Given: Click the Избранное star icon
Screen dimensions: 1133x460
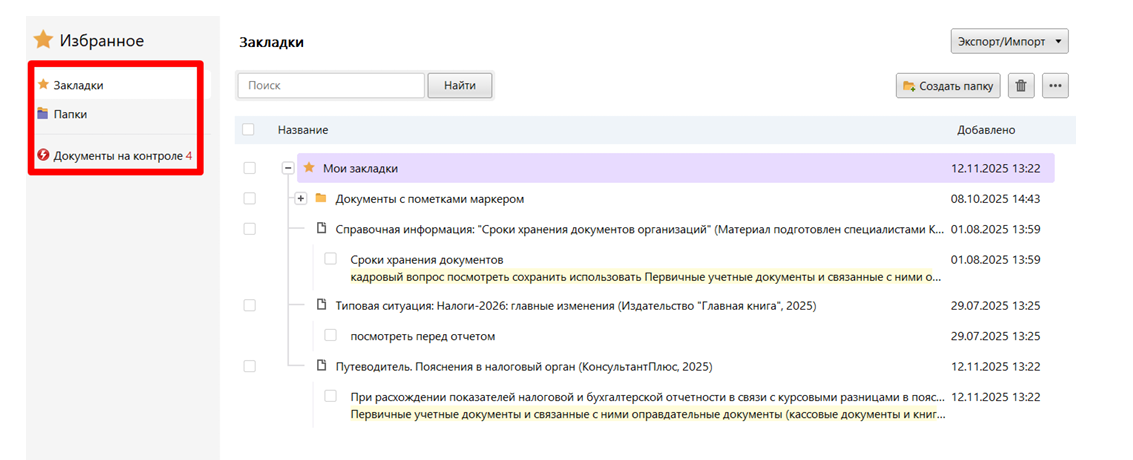Looking at the screenshot, I should coord(43,40).
